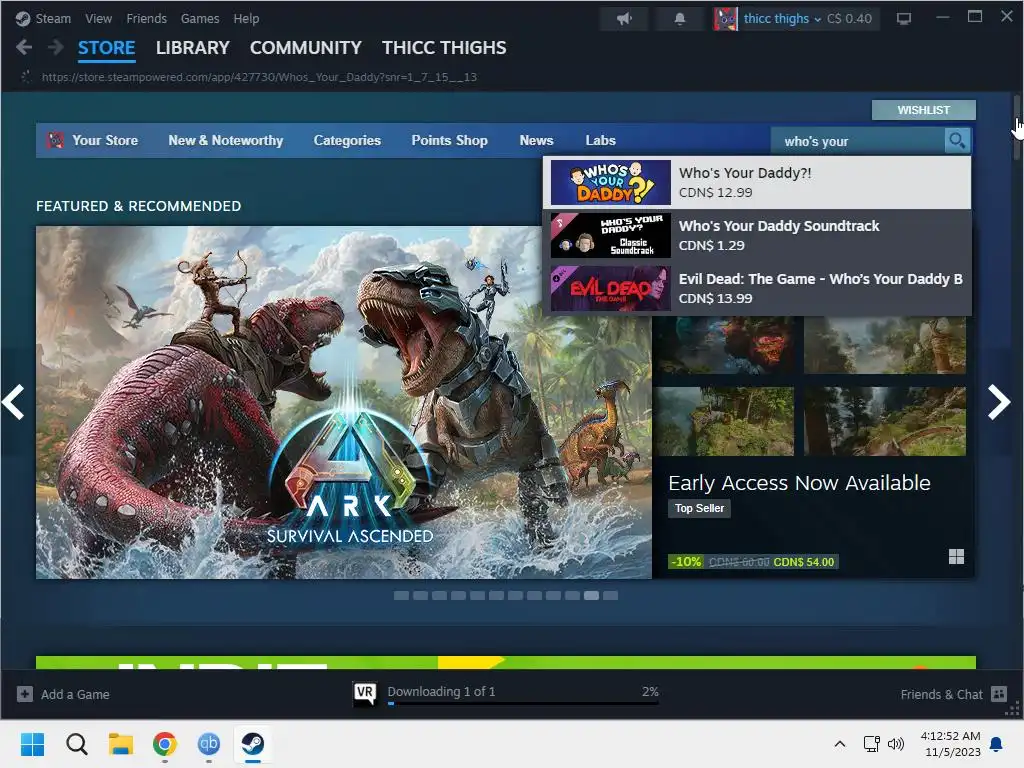This screenshot has width=1024, height=768.
Task: Open the New & Noteworthy dropdown
Action: point(226,140)
